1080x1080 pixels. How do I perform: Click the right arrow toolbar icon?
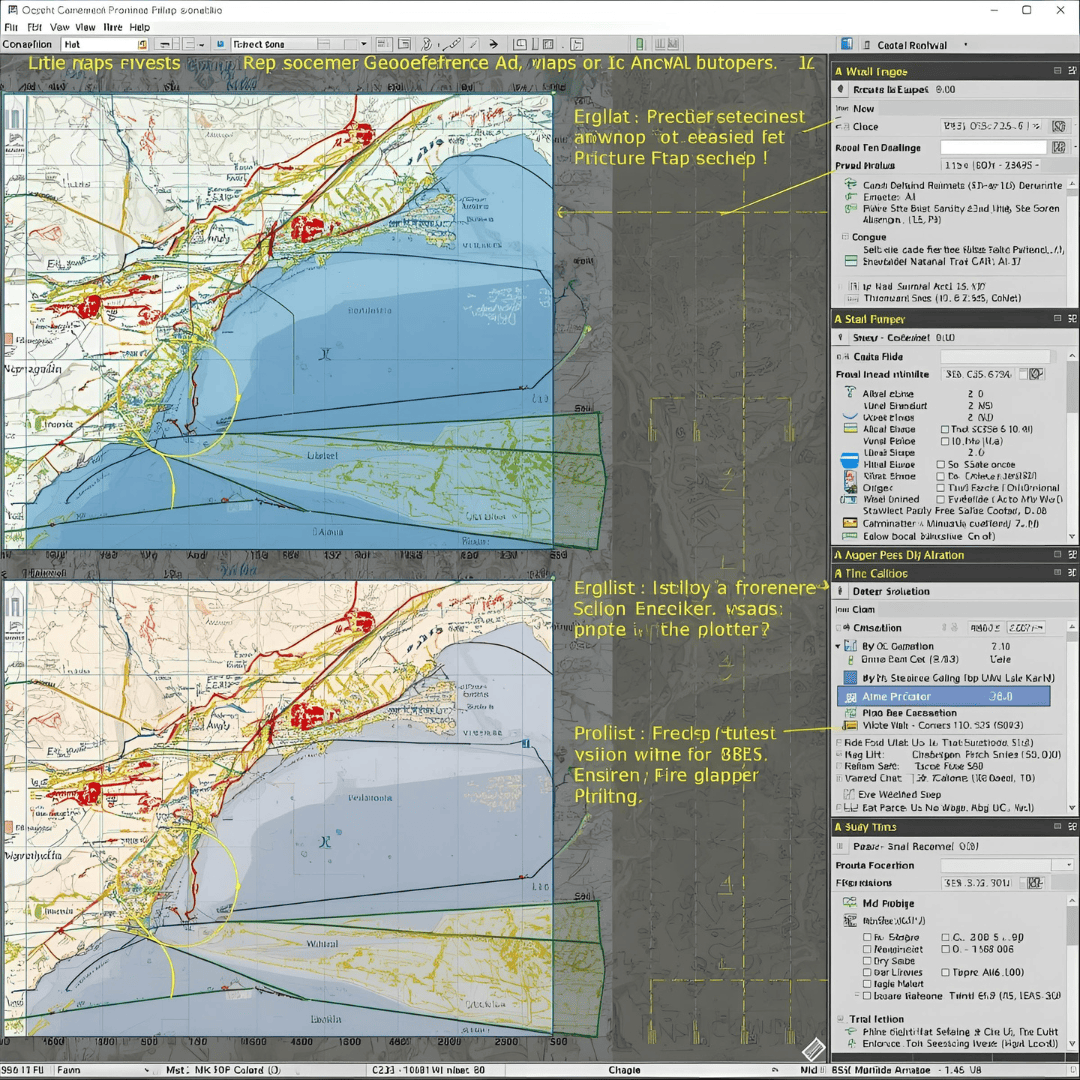click(493, 45)
